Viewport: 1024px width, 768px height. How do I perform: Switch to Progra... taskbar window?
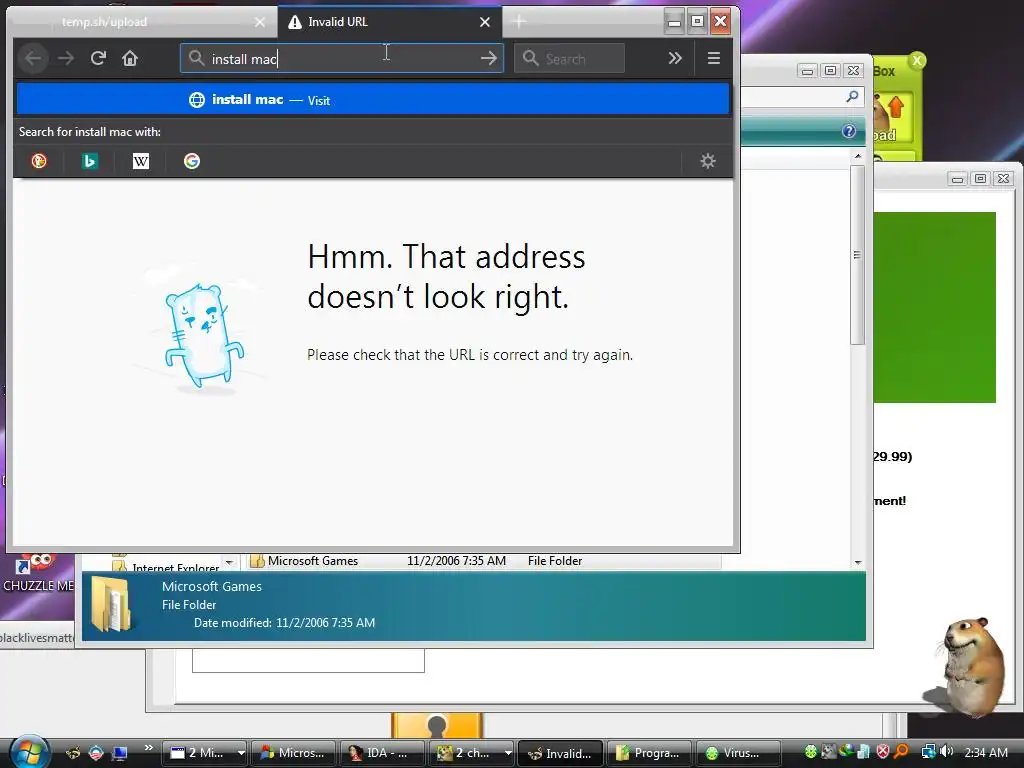(648, 753)
